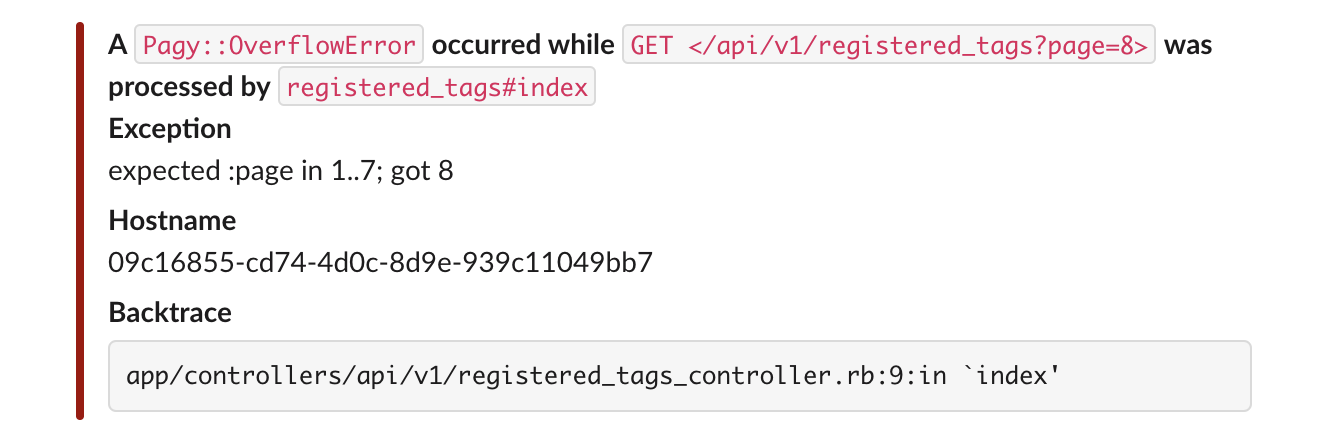Screen dimensions: 1320x428
Task: Click the backtrace code block
Action: coord(680,376)
